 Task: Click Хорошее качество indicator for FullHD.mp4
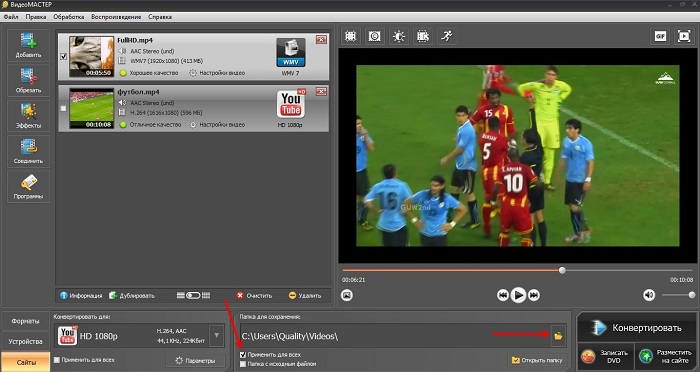(149, 73)
